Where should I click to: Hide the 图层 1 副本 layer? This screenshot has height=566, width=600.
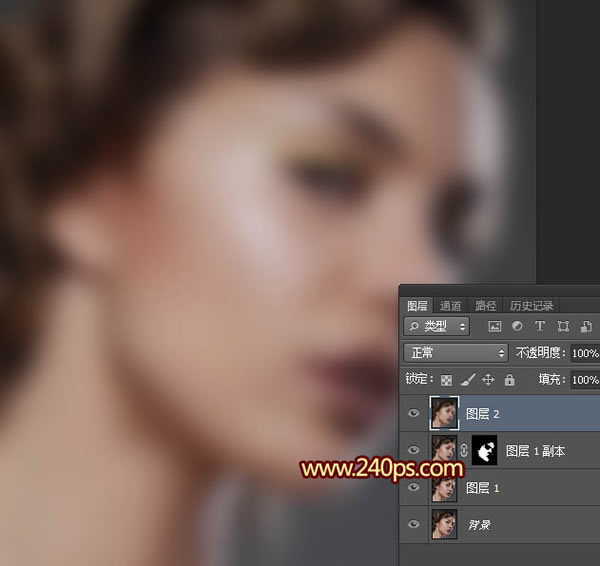tap(413, 450)
